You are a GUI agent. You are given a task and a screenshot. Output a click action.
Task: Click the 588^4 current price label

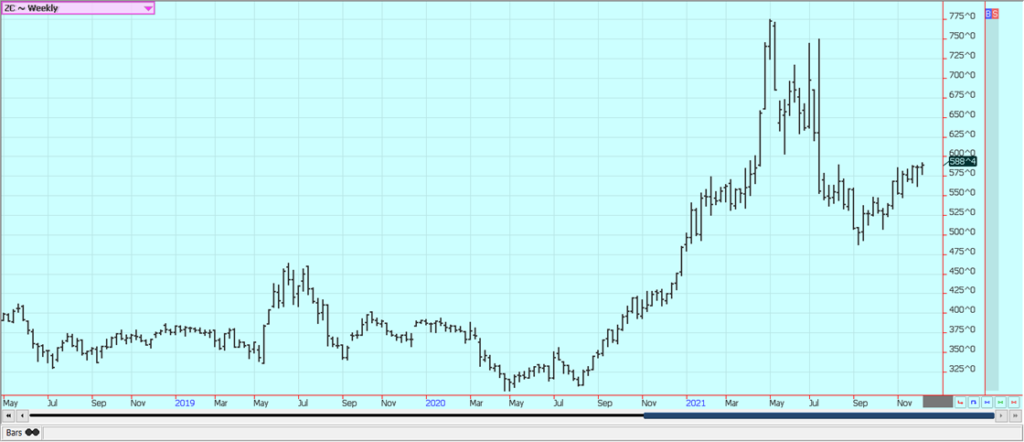point(963,161)
